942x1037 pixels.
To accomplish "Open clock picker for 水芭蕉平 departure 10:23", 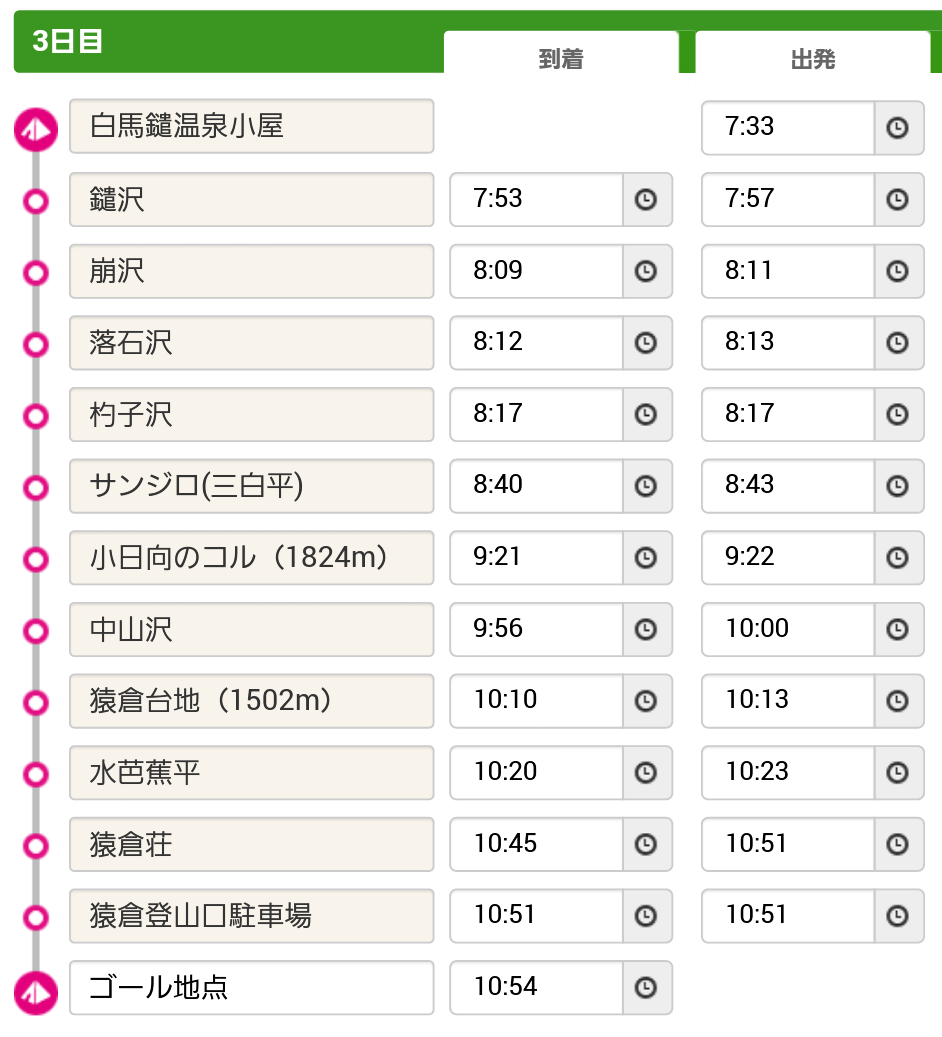I will [x=898, y=772].
